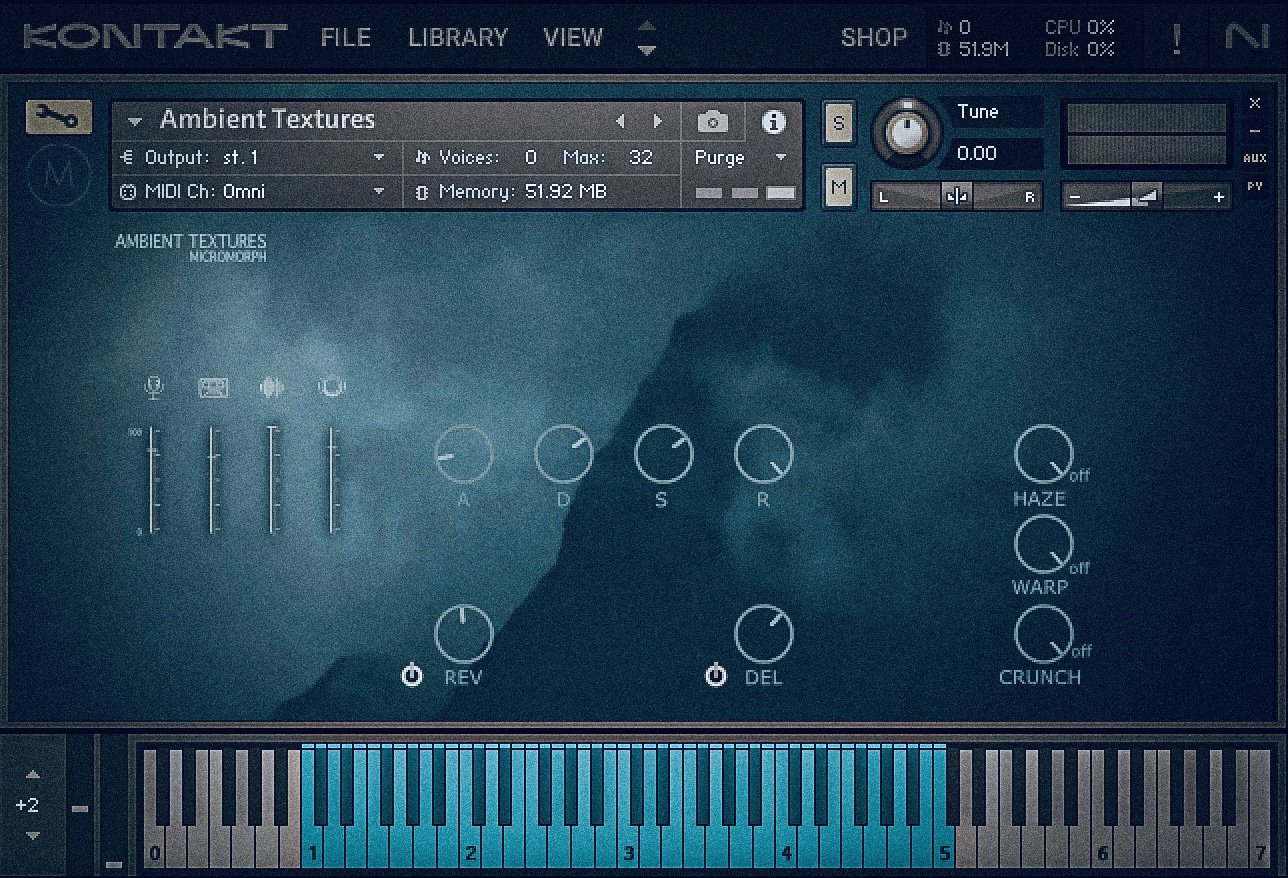
Task: Click the CRUNCH knob
Action: 1043,634
